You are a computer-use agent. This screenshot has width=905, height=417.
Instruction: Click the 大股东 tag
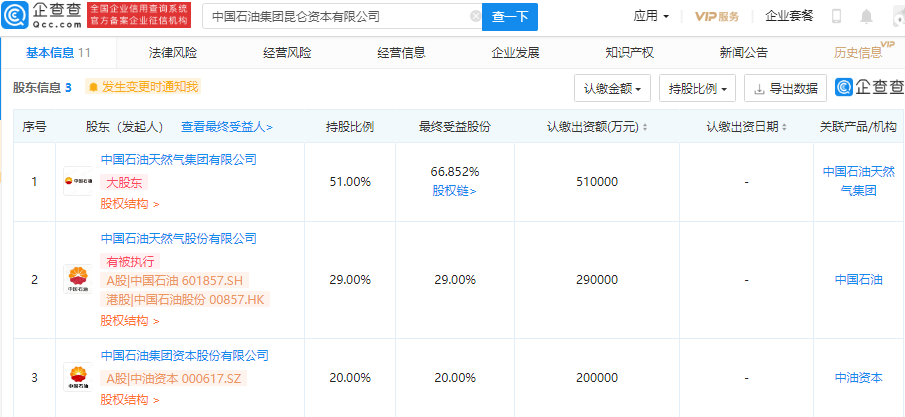(124, 183)
